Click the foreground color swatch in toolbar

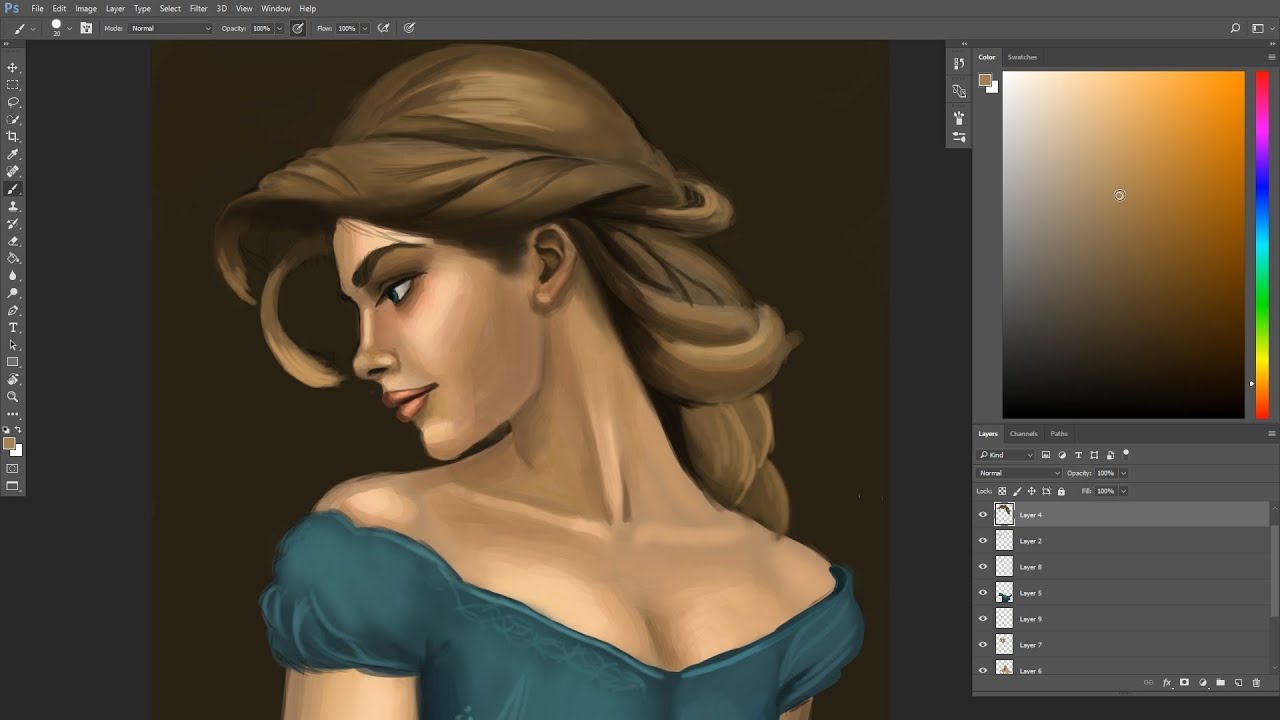pyautogui.click(x=9, y=443)
